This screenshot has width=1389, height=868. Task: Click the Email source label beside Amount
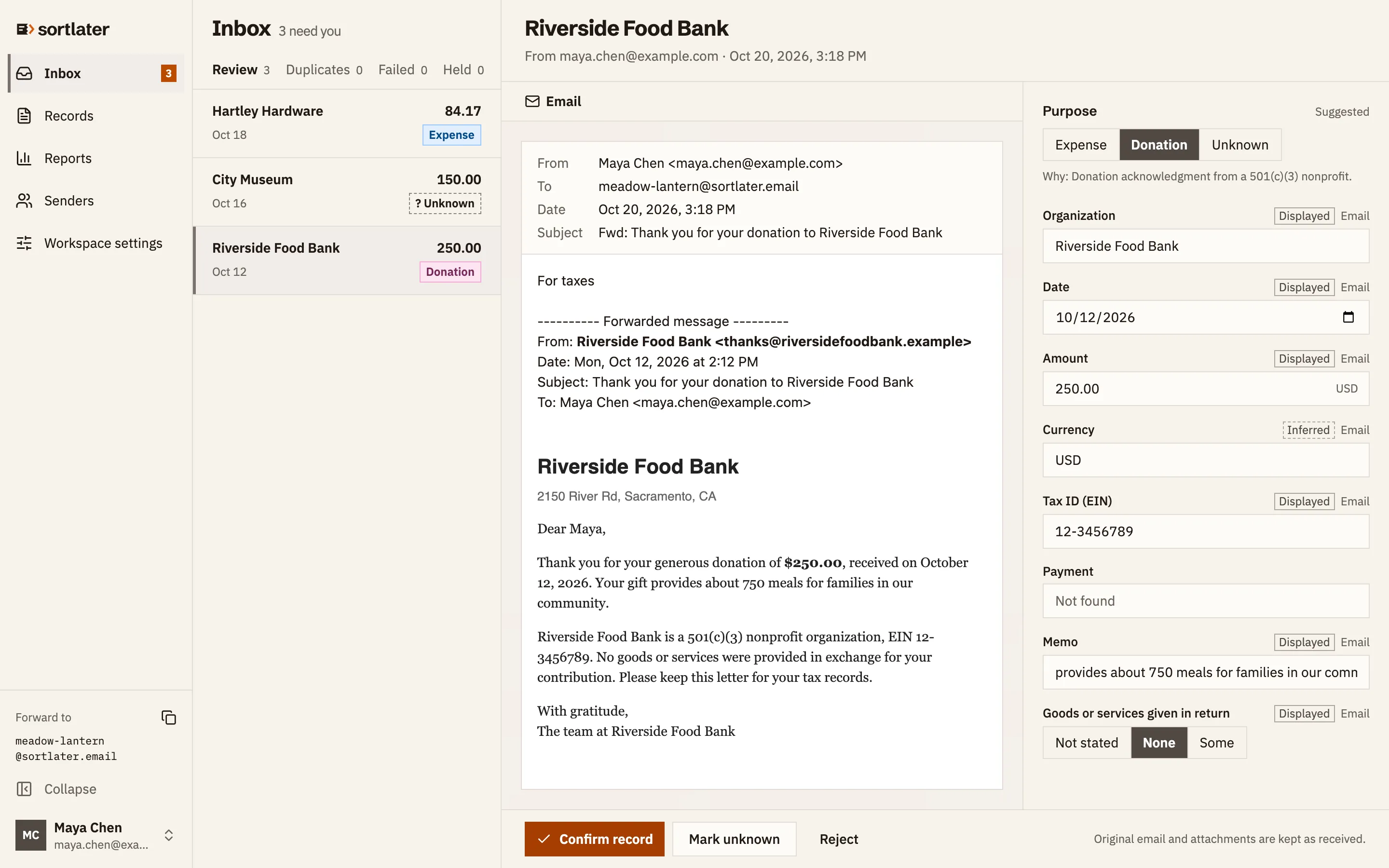point(1355,359)
